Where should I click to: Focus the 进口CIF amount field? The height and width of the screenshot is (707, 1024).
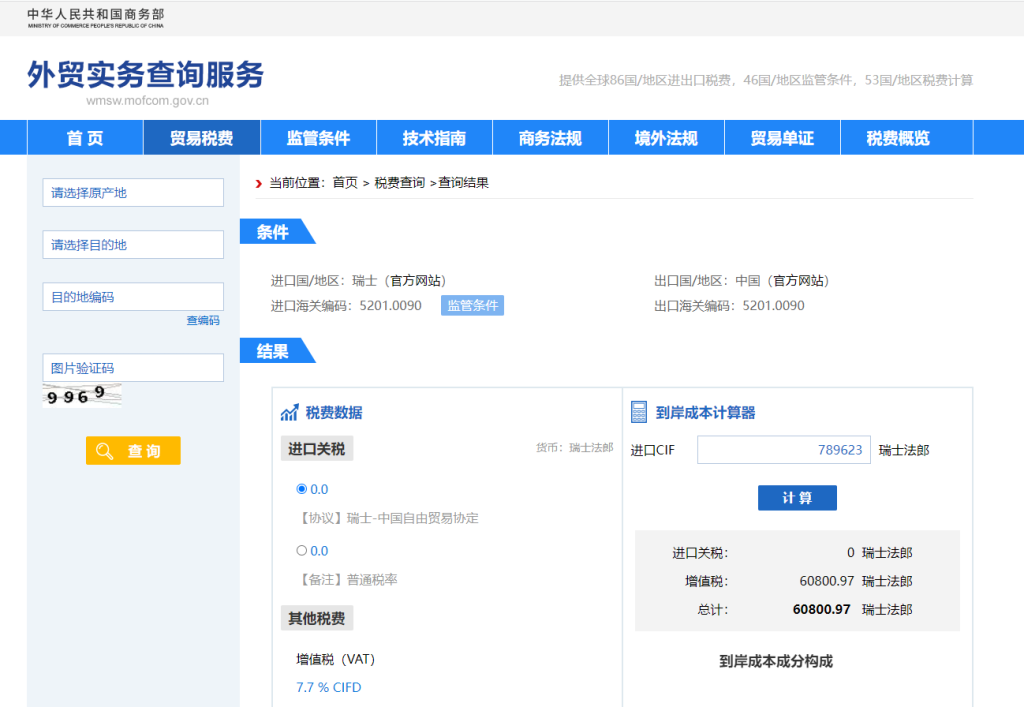coord(784,450)
